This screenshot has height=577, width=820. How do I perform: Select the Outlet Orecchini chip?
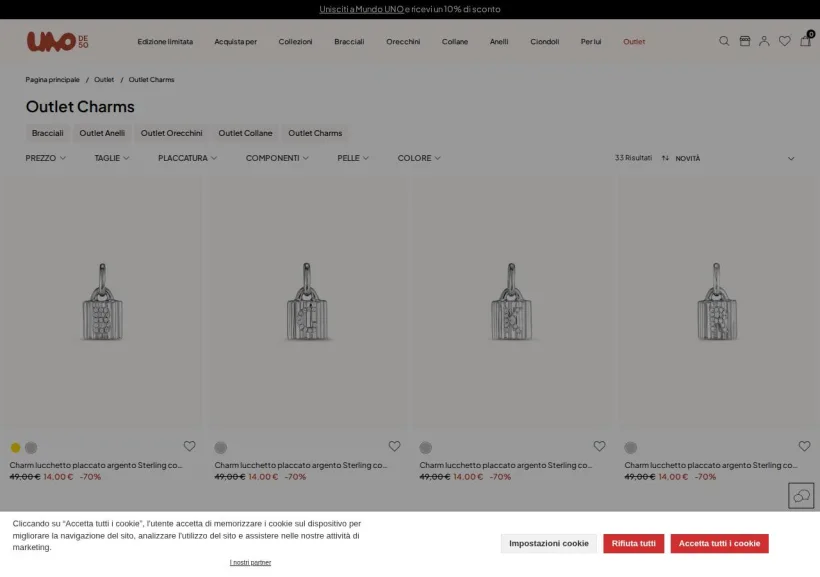(x=172, y=133)
